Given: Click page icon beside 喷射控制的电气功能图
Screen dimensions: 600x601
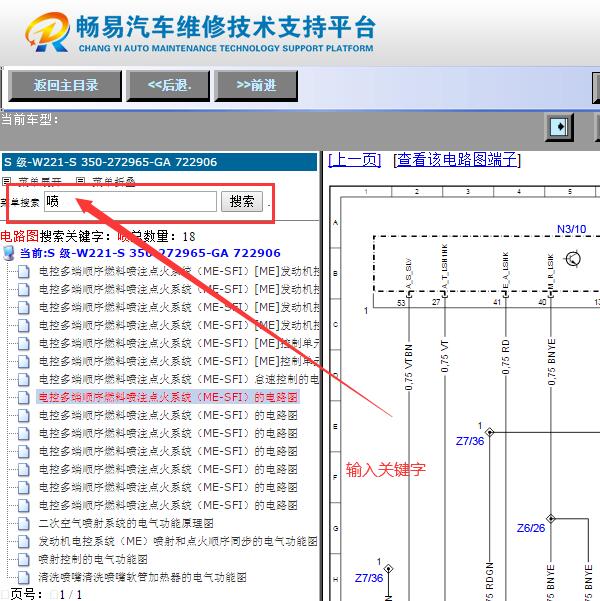Looking at the screenshot, I should coord(23,560).
